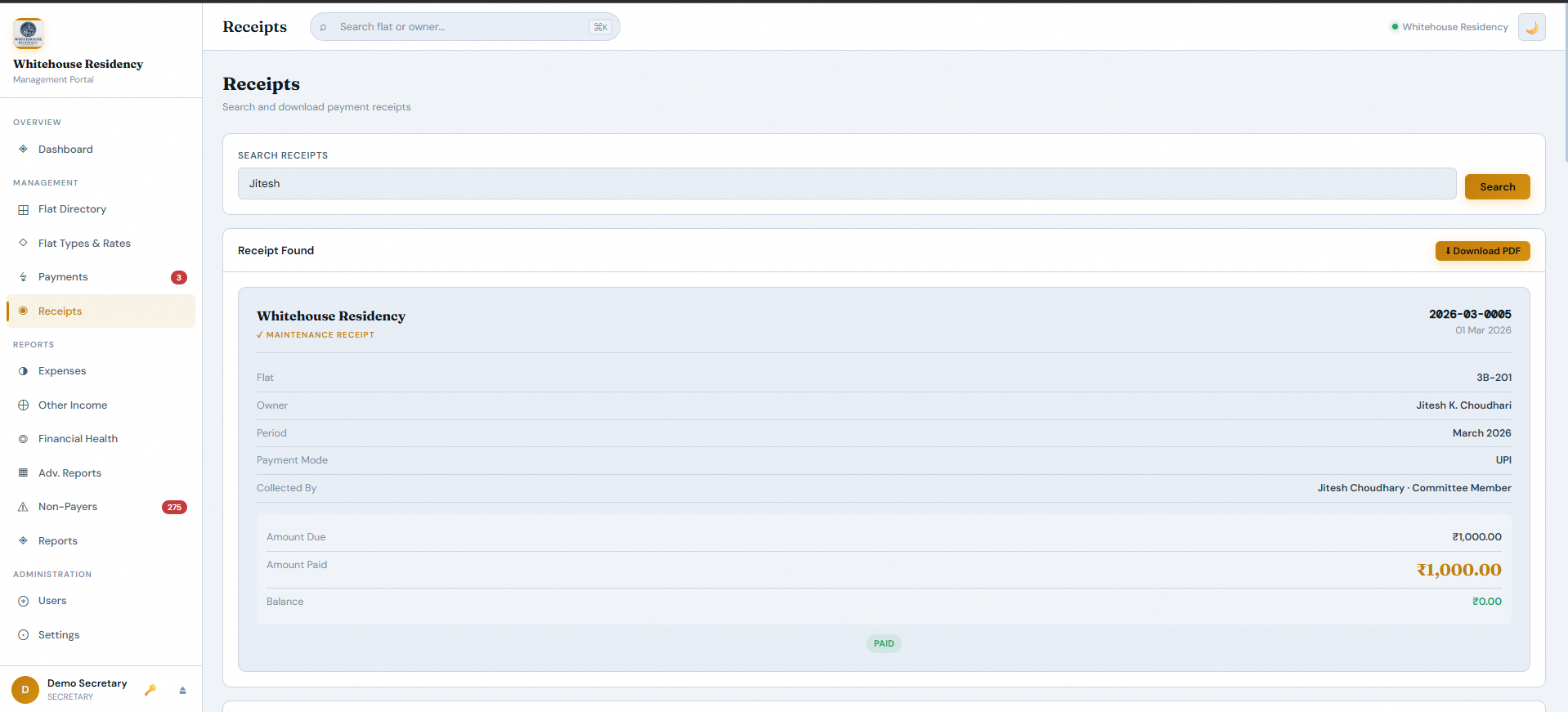Viewport: 1568px width, 712px height.
Task: Click the Whitehouse Residency logo icon
Action: (29, 33)
